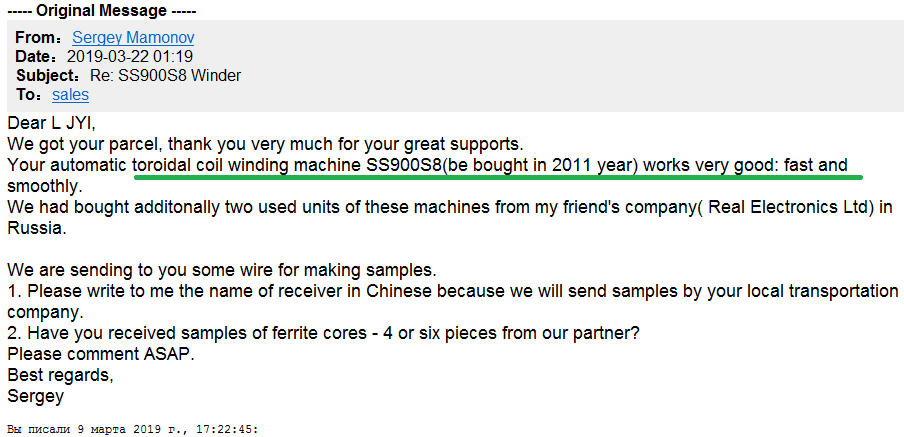Click the Russian quoted date line
Image resolution: width=904 pixels, height=437 pixels.
[x=133, y=430]
